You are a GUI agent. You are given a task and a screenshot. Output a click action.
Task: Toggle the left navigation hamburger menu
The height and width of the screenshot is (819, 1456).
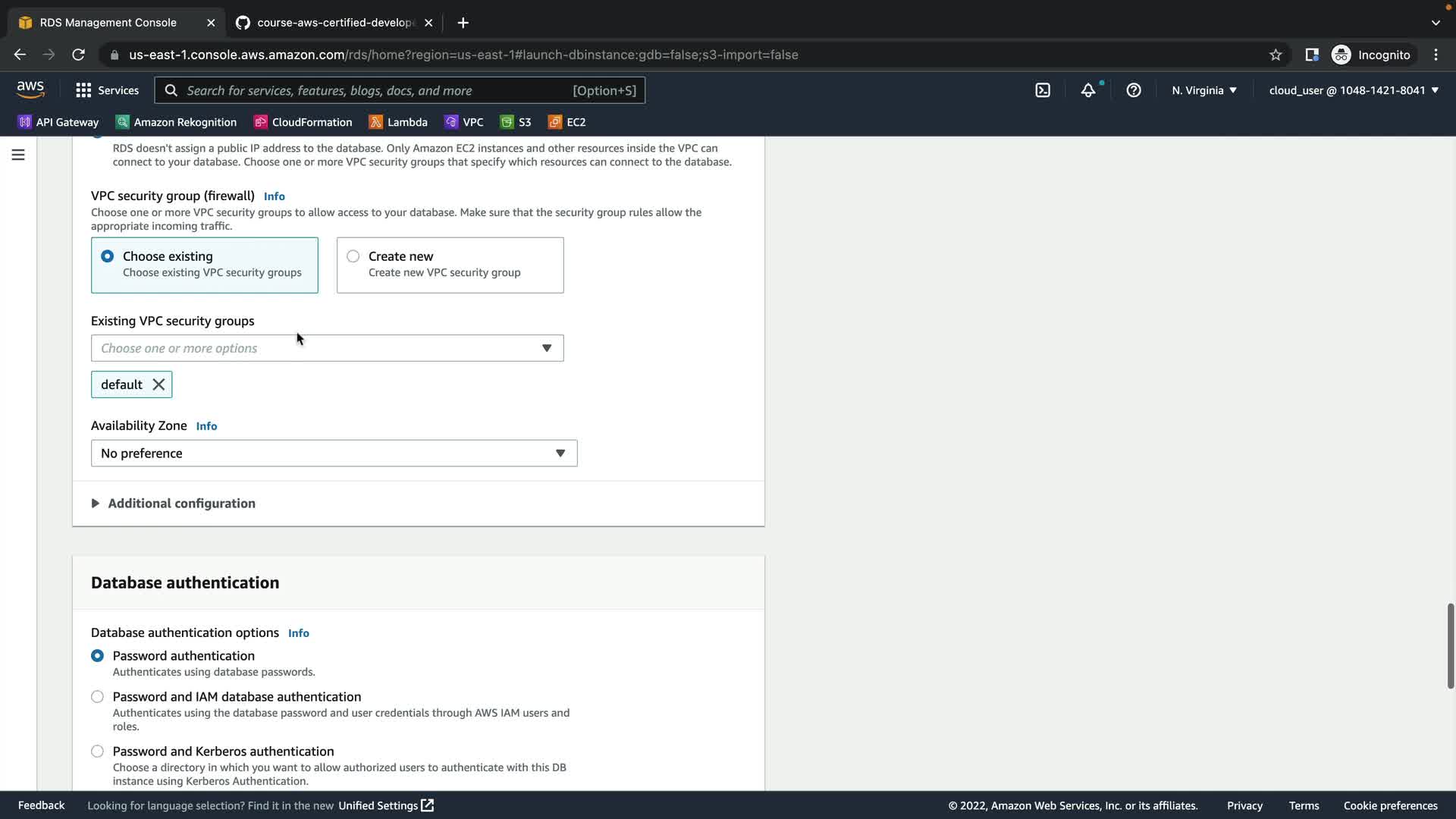18,155
